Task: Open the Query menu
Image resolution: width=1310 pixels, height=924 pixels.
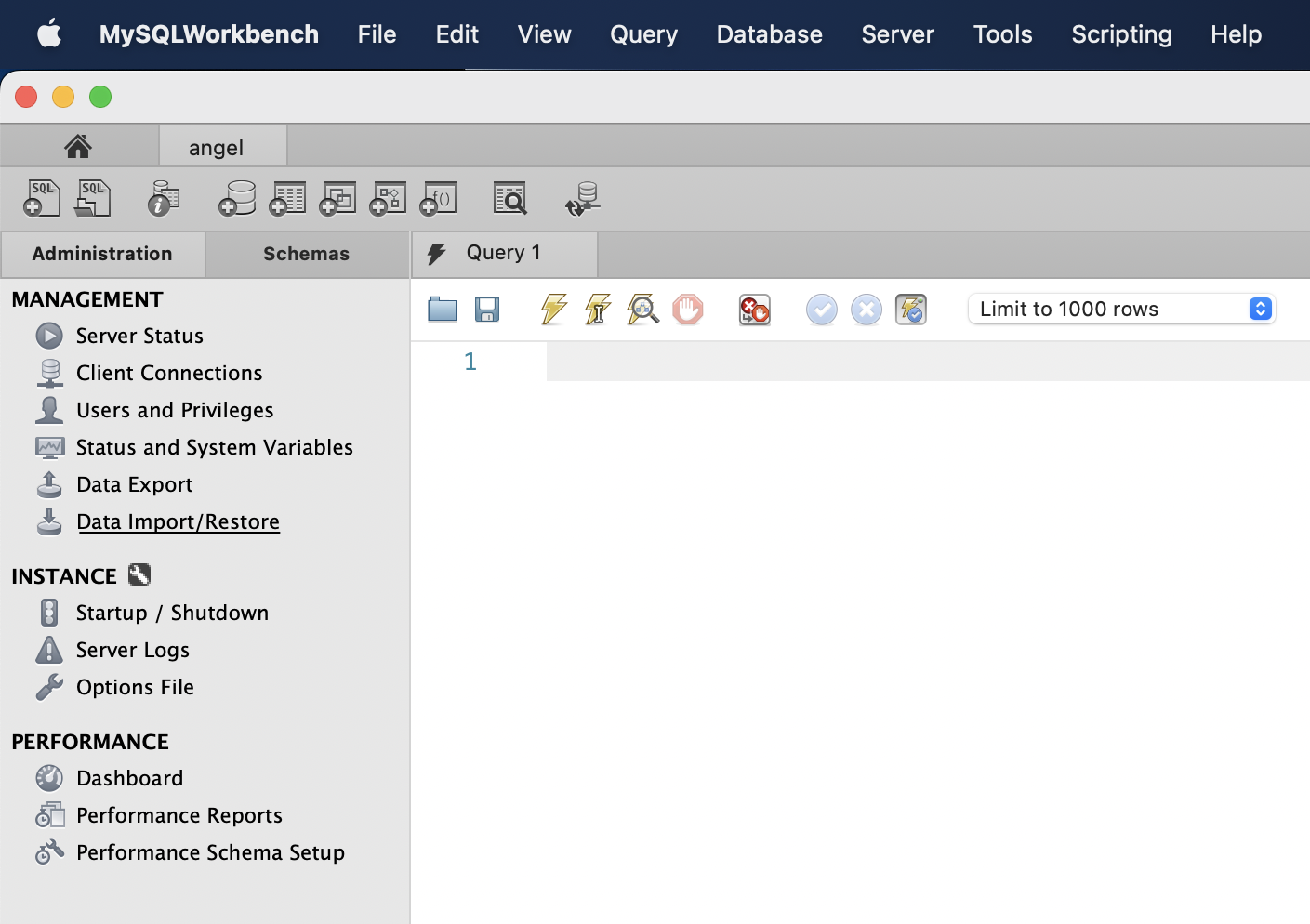Action: 644,34
